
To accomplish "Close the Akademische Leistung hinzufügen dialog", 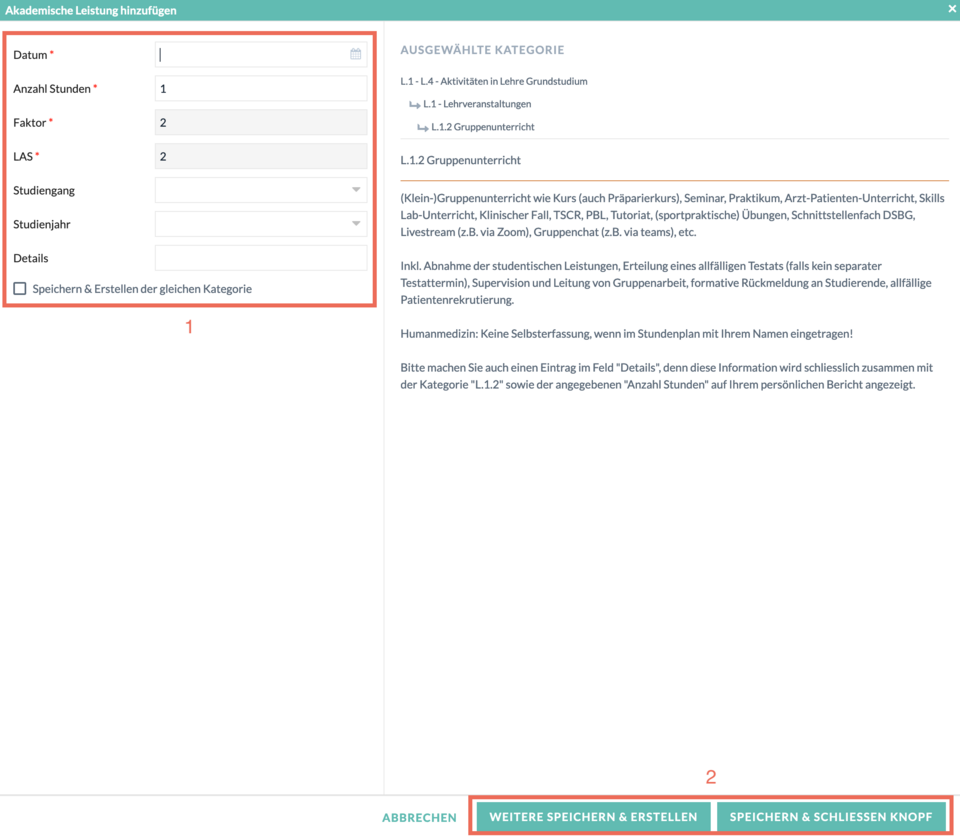I will click(x=952, y=9).
